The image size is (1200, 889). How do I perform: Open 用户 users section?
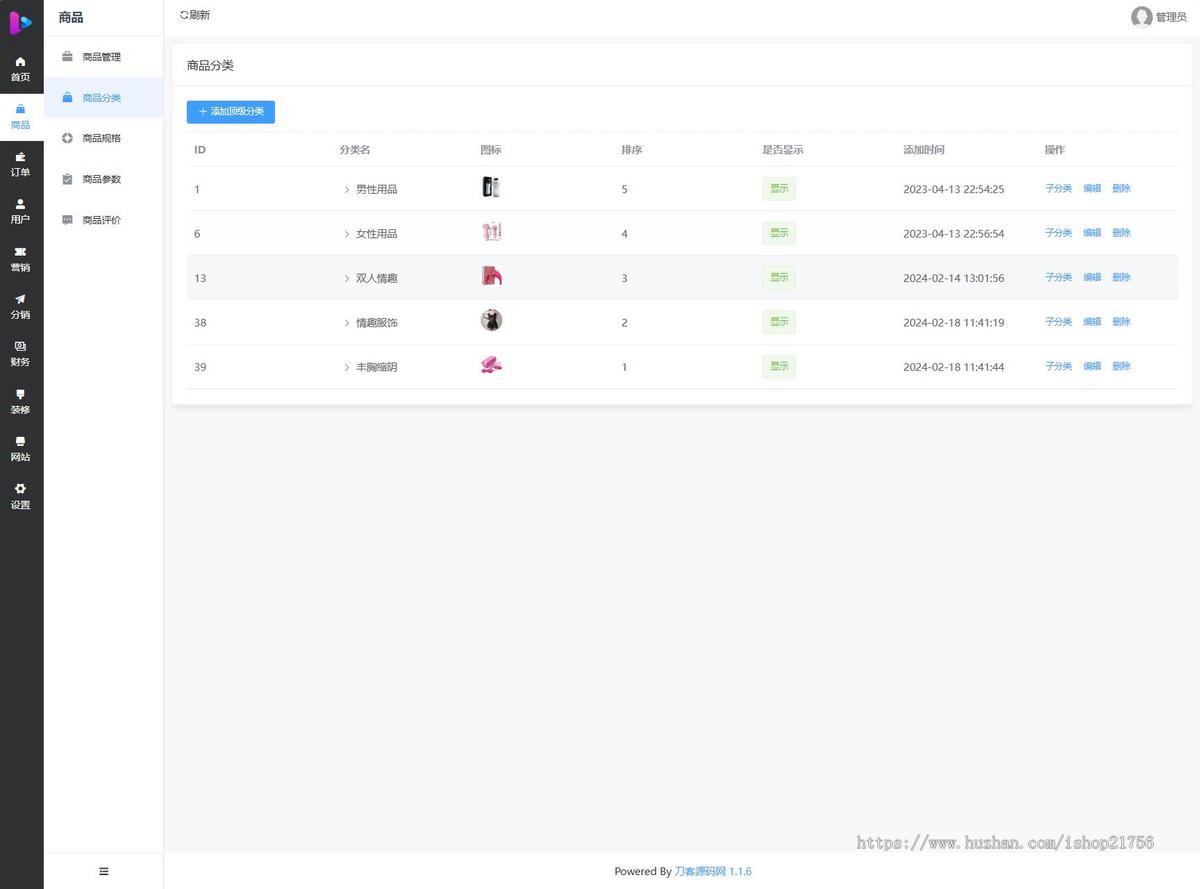(x=21, y=211)
